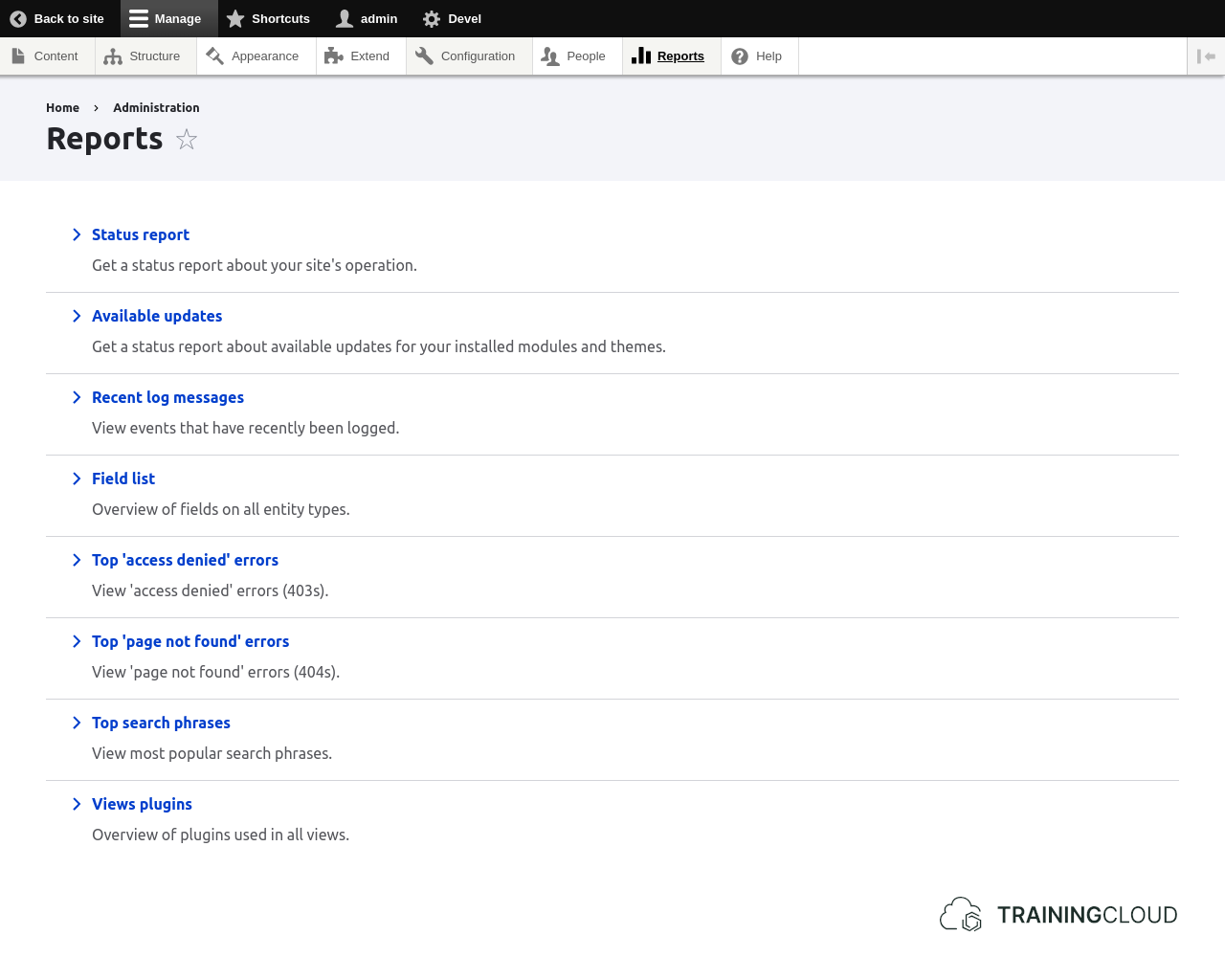Expand the Field list chevron

[77, 479]
